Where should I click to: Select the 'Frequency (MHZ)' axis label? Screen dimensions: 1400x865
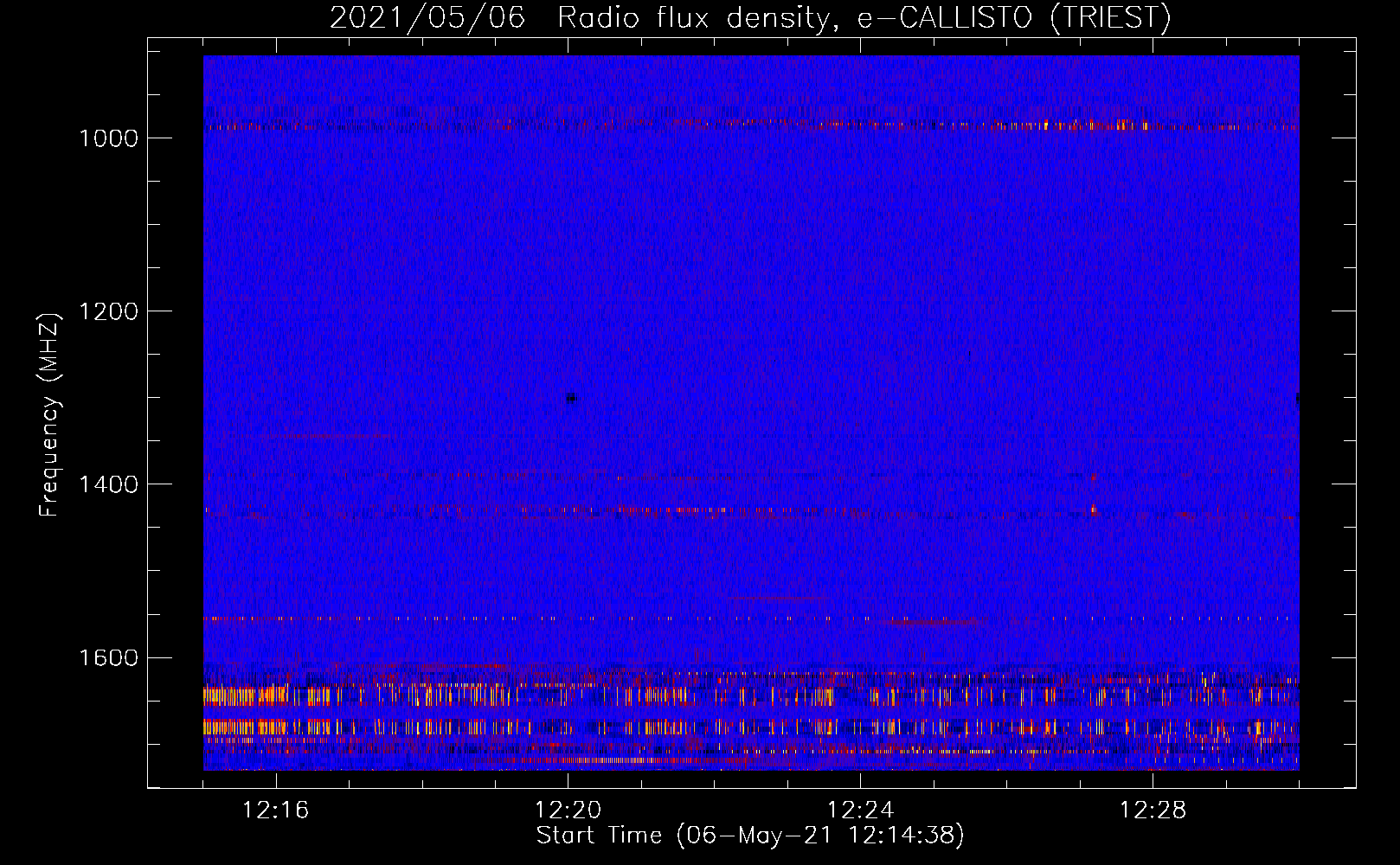(50, 415)
